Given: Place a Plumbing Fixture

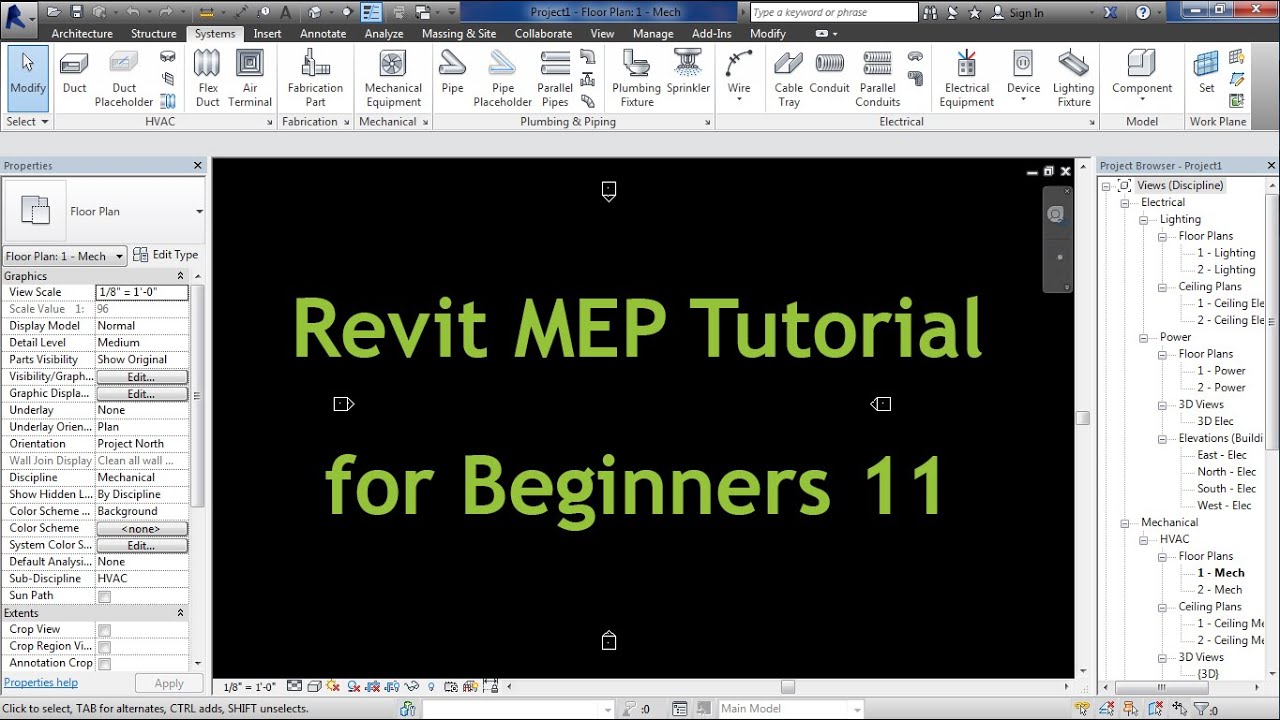Looking at the screenshot, I should (x=636, y=78).
